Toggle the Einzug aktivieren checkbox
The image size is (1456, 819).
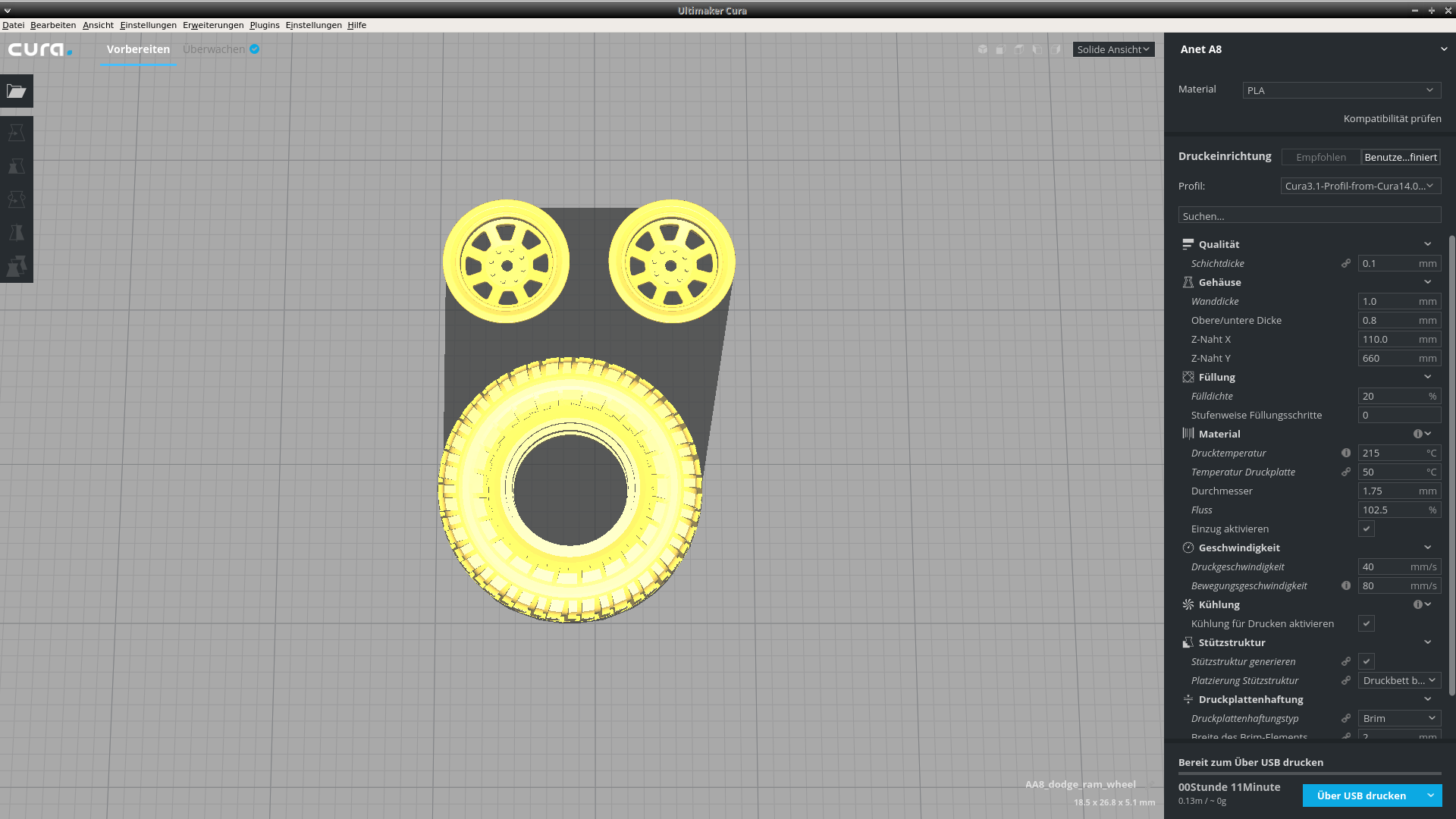pyautogui.click(x=1367, y=529)
